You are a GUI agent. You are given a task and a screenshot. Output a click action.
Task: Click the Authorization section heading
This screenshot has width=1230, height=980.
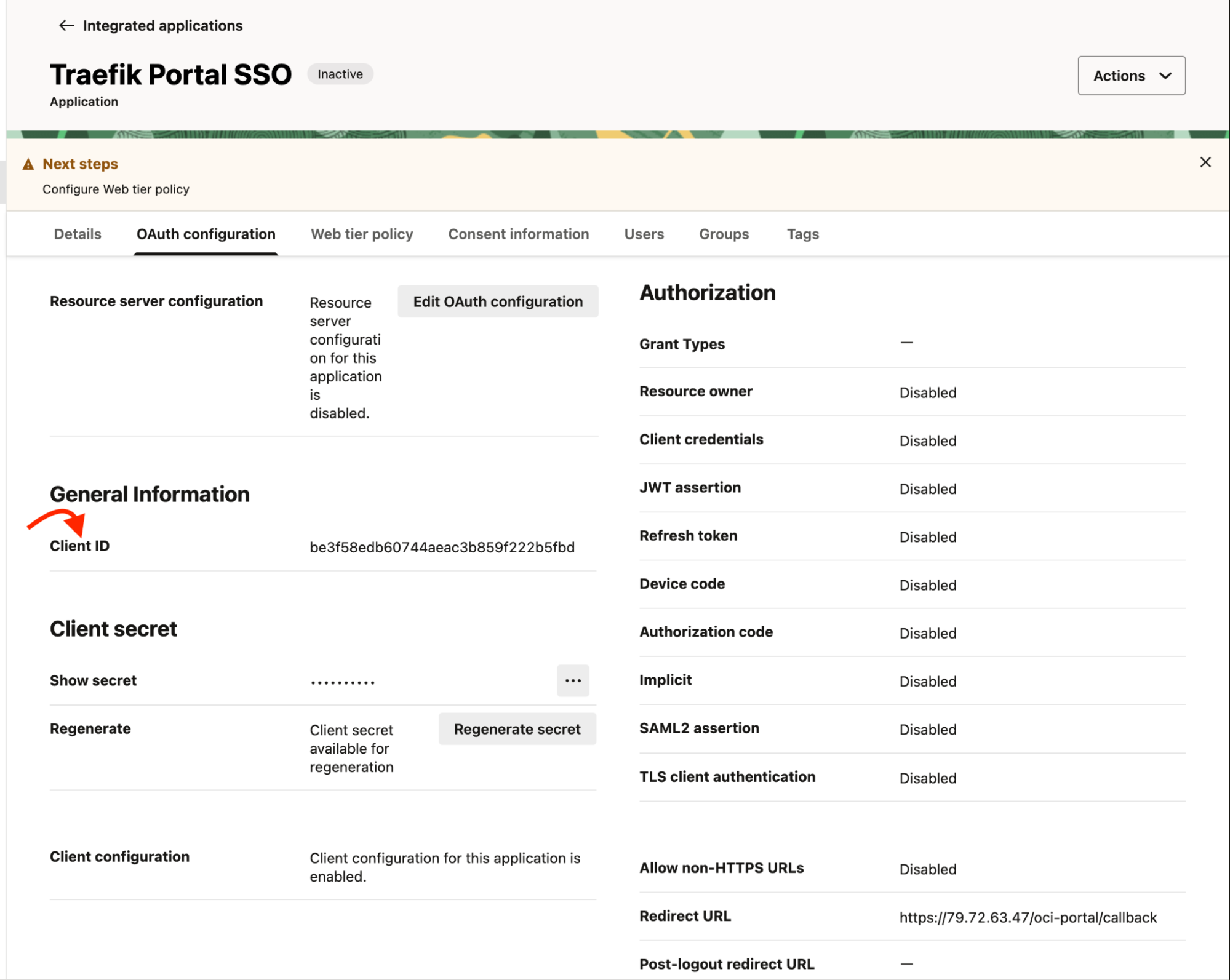707,292
